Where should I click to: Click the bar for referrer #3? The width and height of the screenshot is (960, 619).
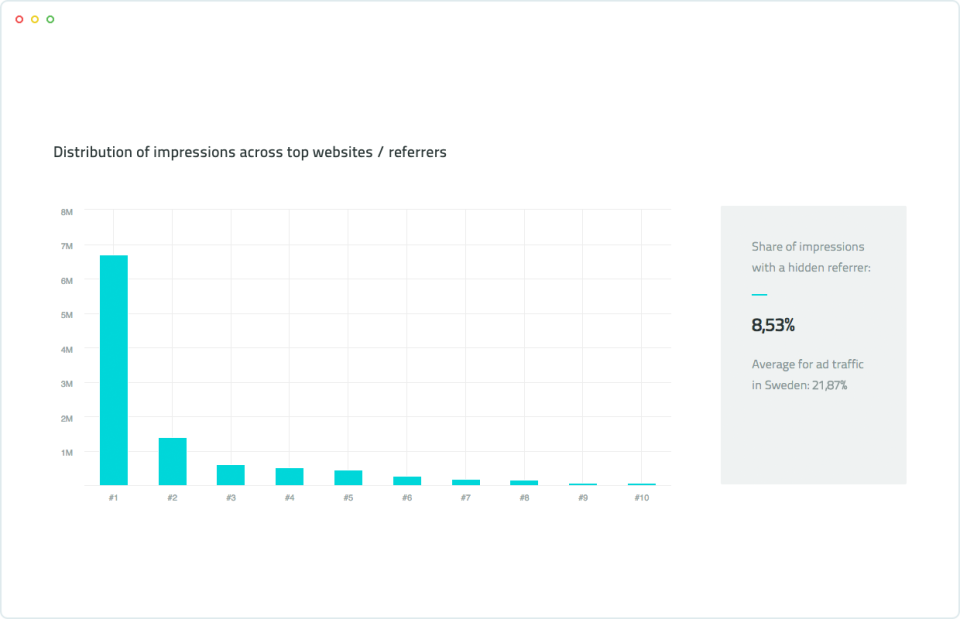coord(231,475)
